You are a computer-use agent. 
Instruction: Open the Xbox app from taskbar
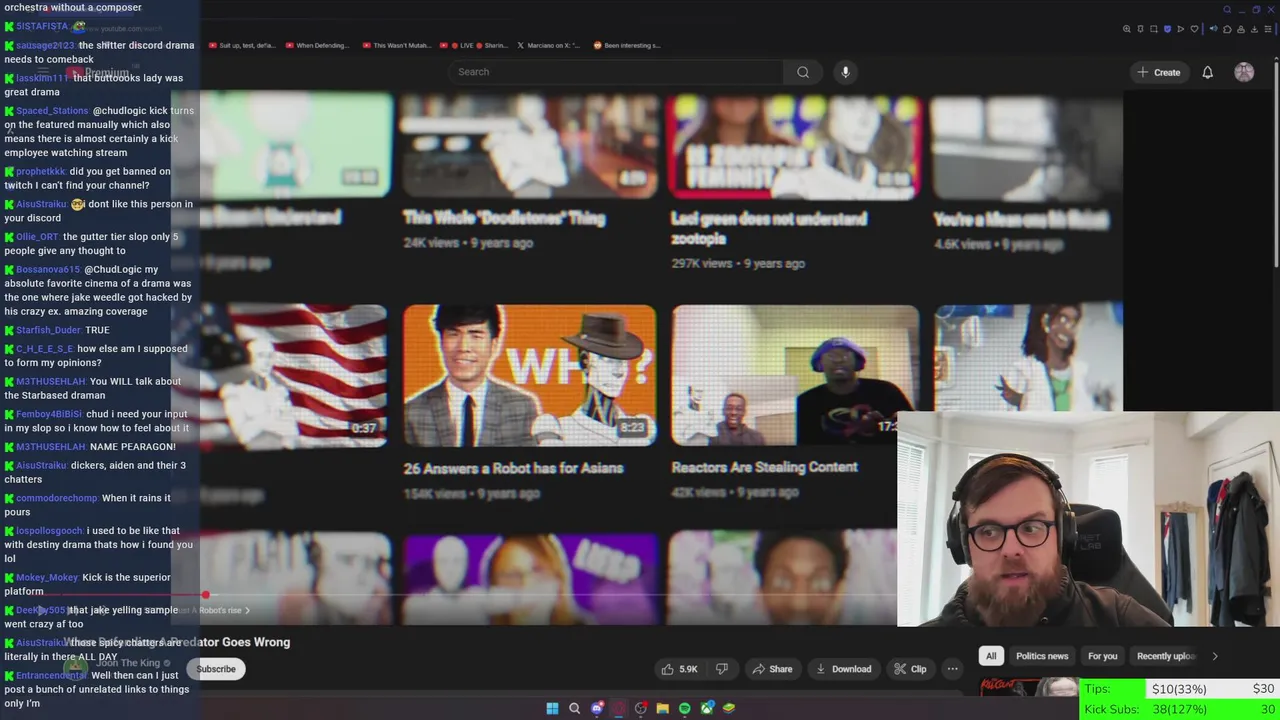(707, 708)
